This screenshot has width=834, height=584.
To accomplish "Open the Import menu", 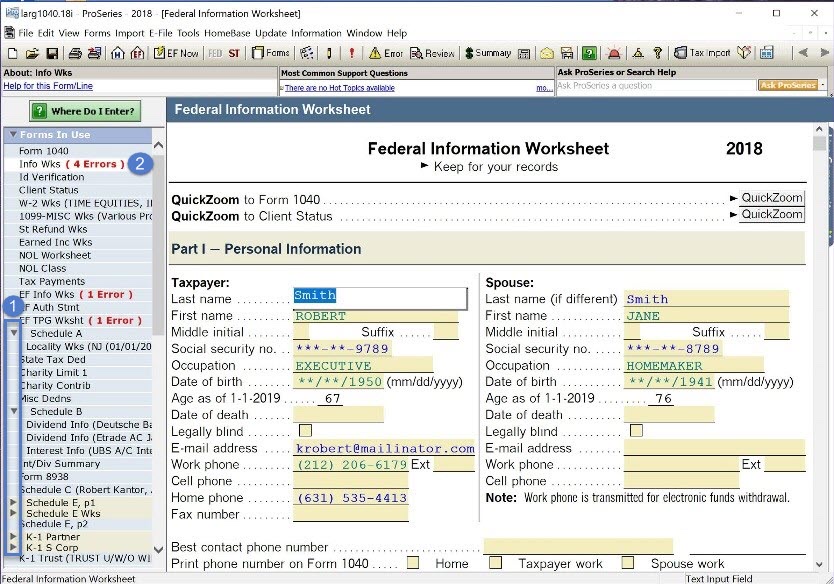I will [129, 33].
